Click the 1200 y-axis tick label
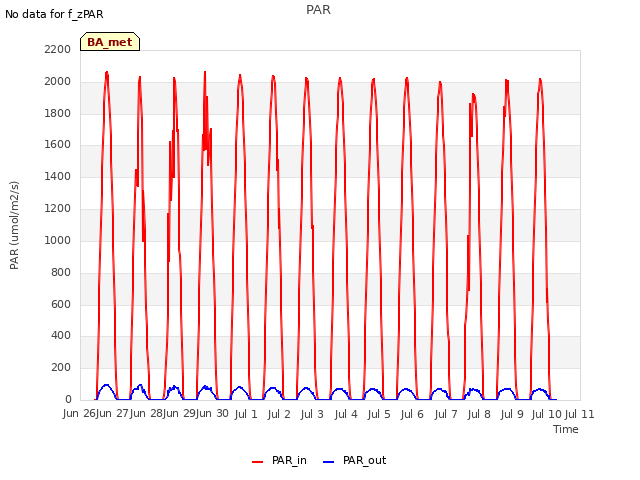This screenshot has height=480, width=640. point(58,208)
